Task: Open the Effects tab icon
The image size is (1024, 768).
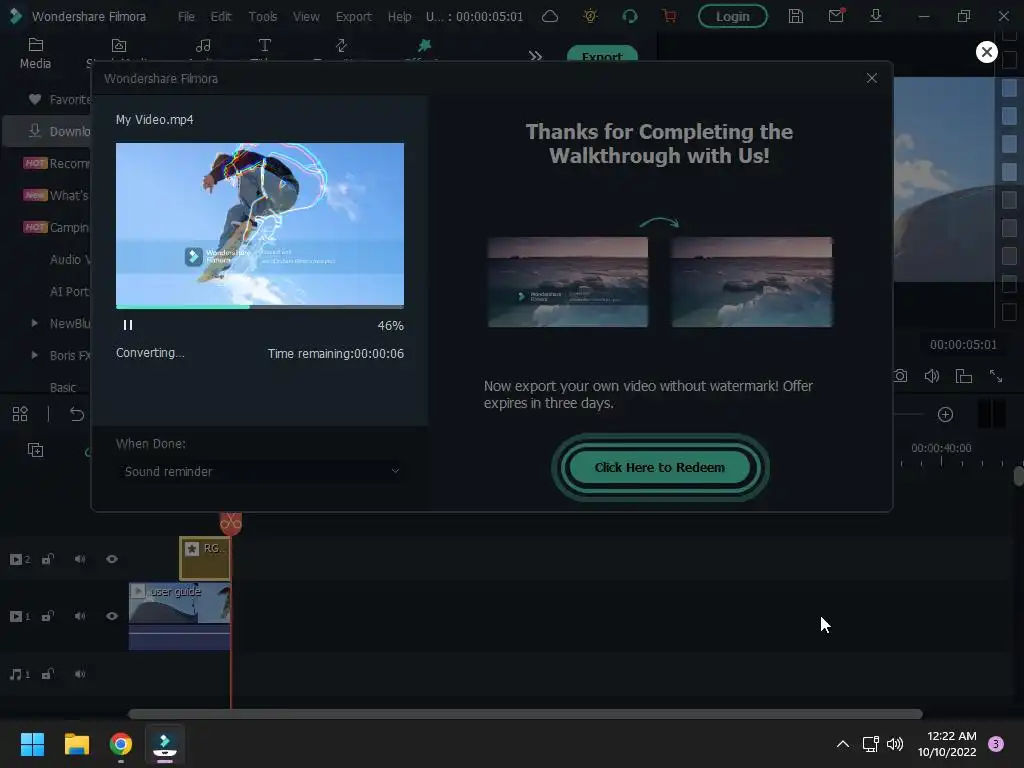Action: coord(424,45)
